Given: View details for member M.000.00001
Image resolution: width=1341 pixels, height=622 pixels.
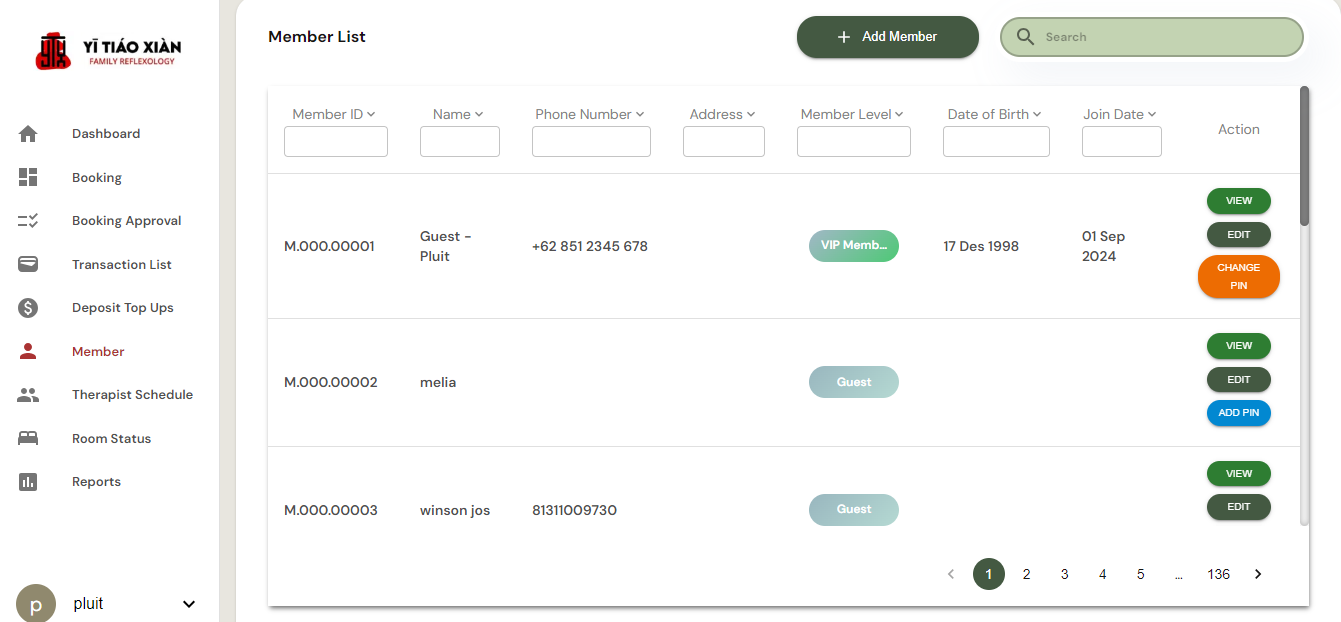Looking at the screenshot, I should [1238, 201].
